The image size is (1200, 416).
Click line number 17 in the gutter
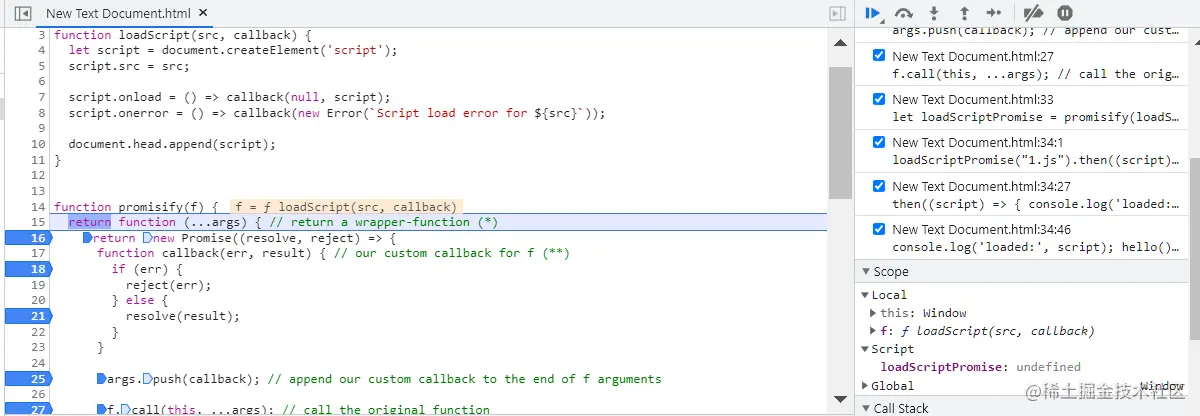tap(38, 253)
